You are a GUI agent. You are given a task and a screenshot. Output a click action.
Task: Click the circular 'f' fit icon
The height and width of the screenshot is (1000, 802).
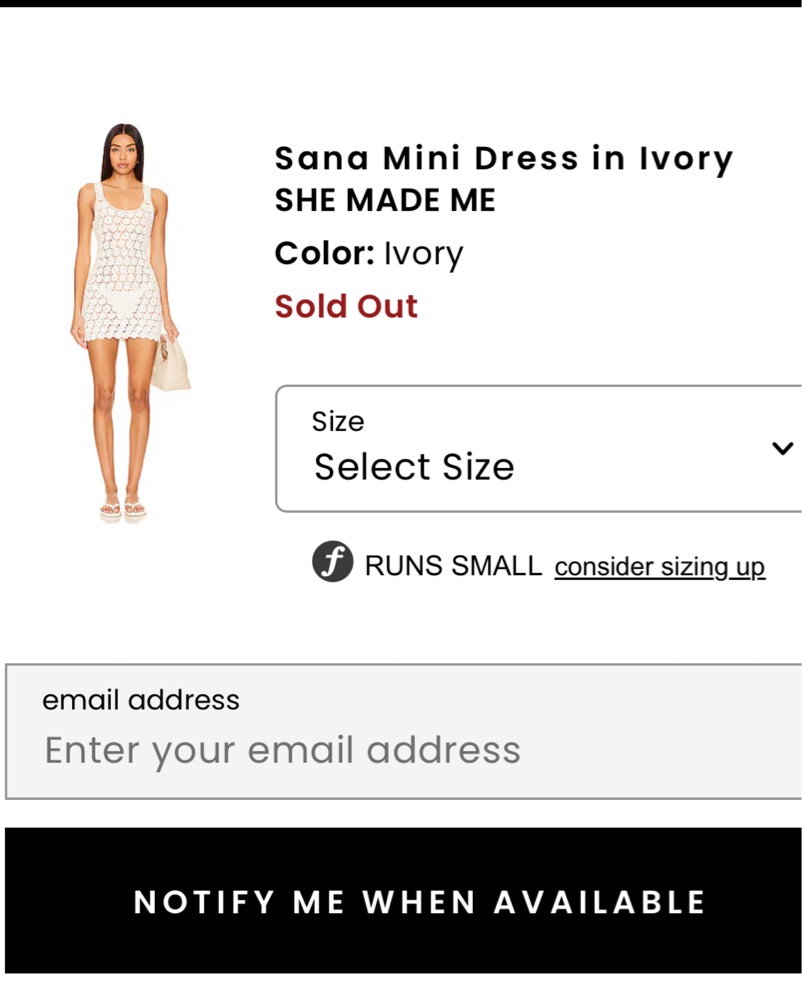(332, 563)
